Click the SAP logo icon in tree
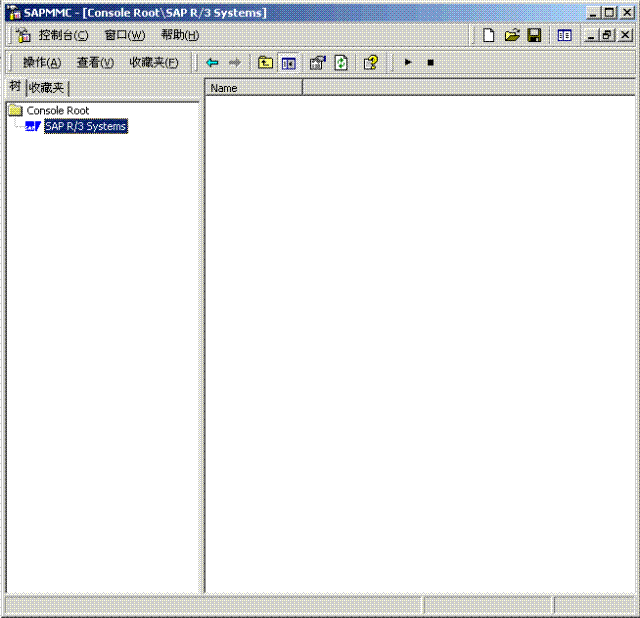Viewport: 640px width, 618px height. tap(33, 127)
